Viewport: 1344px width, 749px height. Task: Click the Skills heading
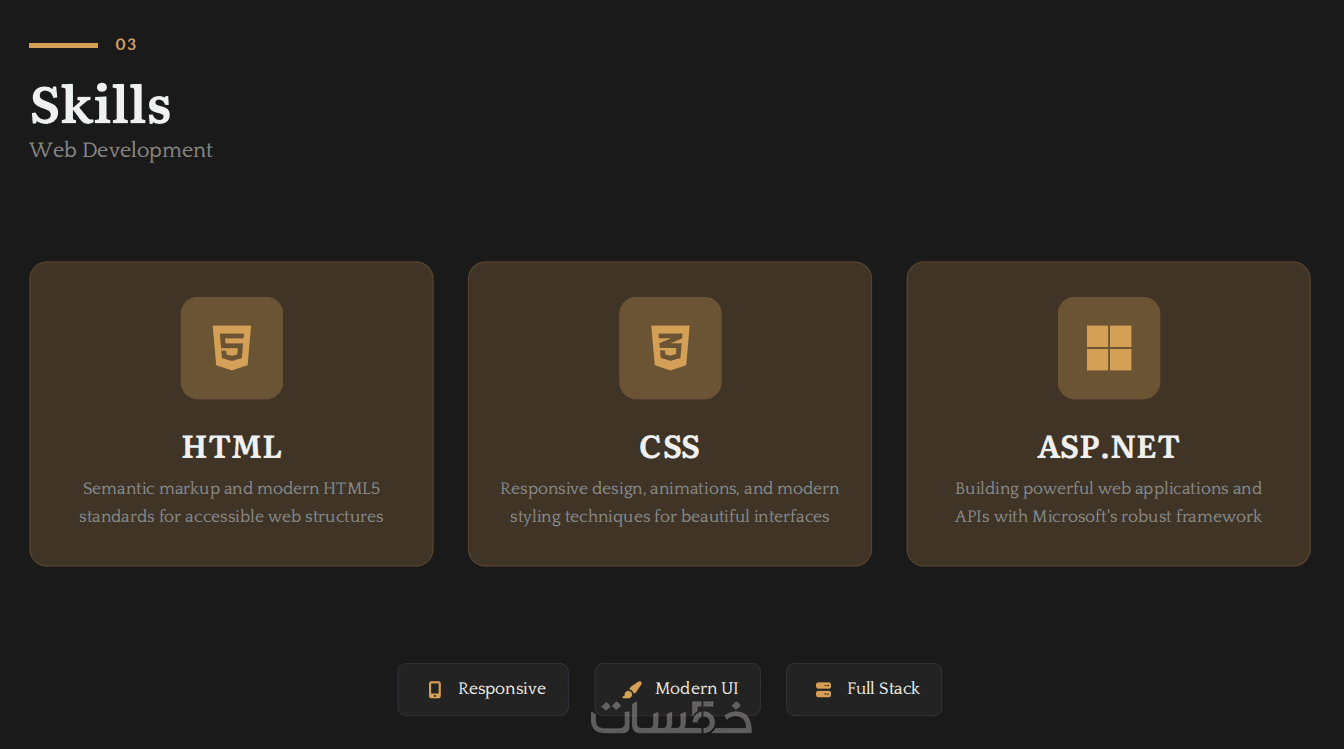click(100, 104)
